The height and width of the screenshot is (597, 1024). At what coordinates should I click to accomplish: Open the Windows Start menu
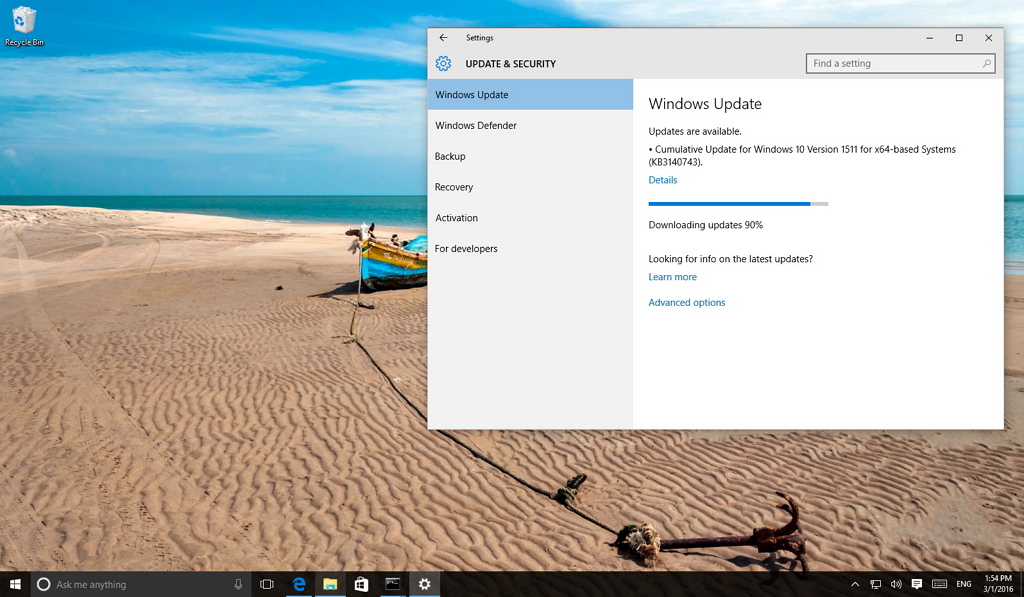(15, 584)
